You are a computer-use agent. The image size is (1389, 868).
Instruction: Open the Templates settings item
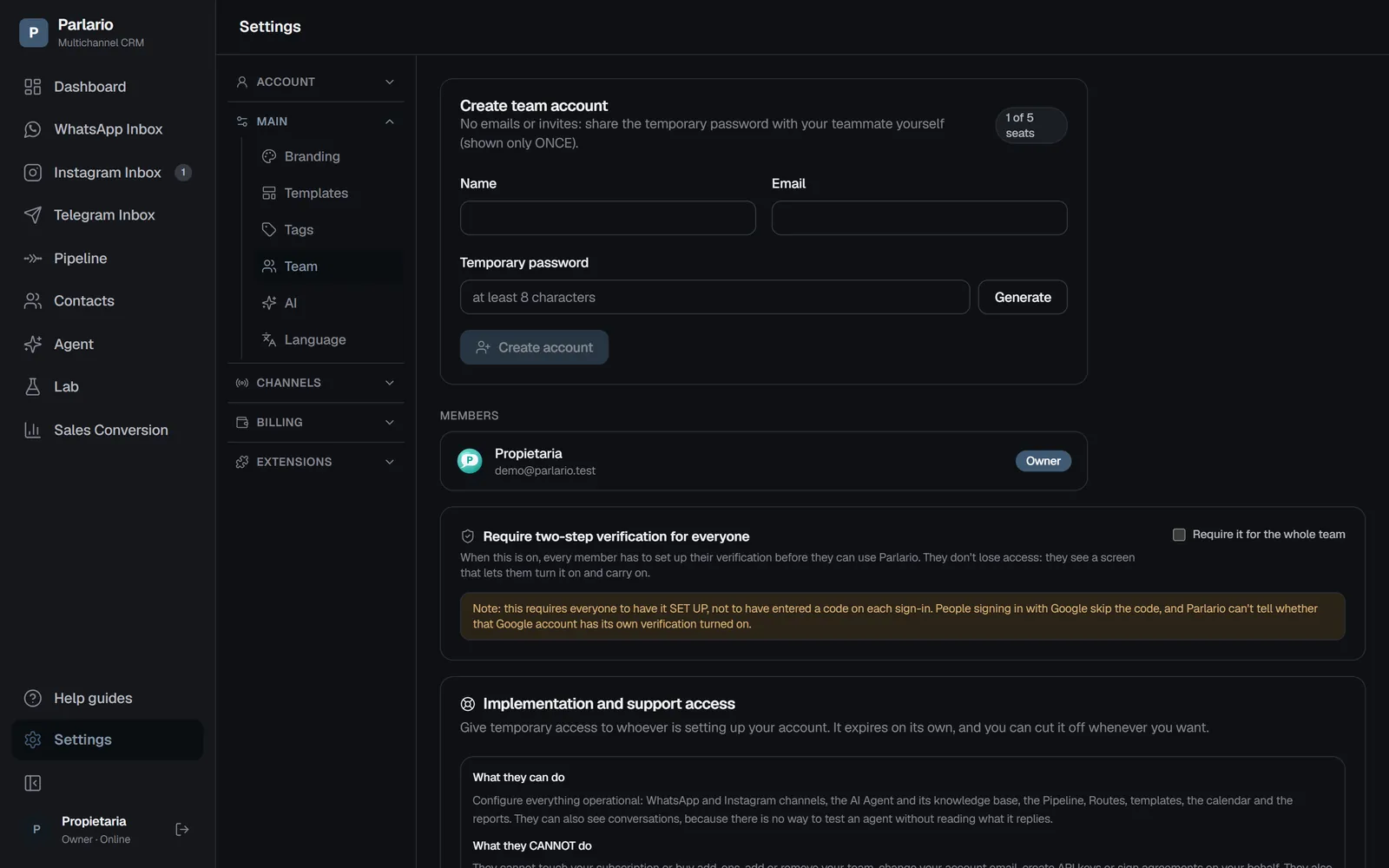coord(328,194)
